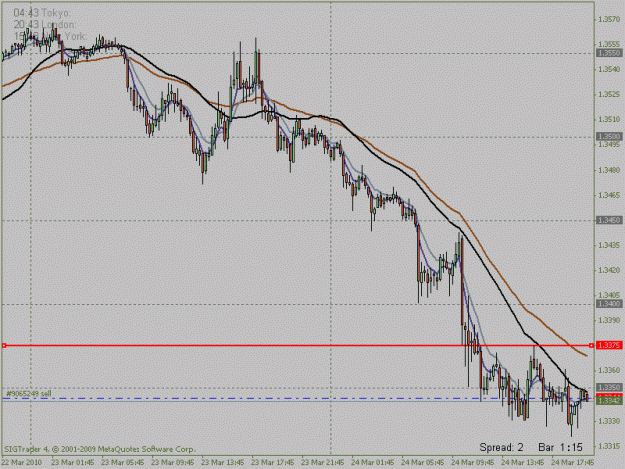Select the red 1.3375 price tag
This screenshot has height=469, width=625.
click(609, 345)
